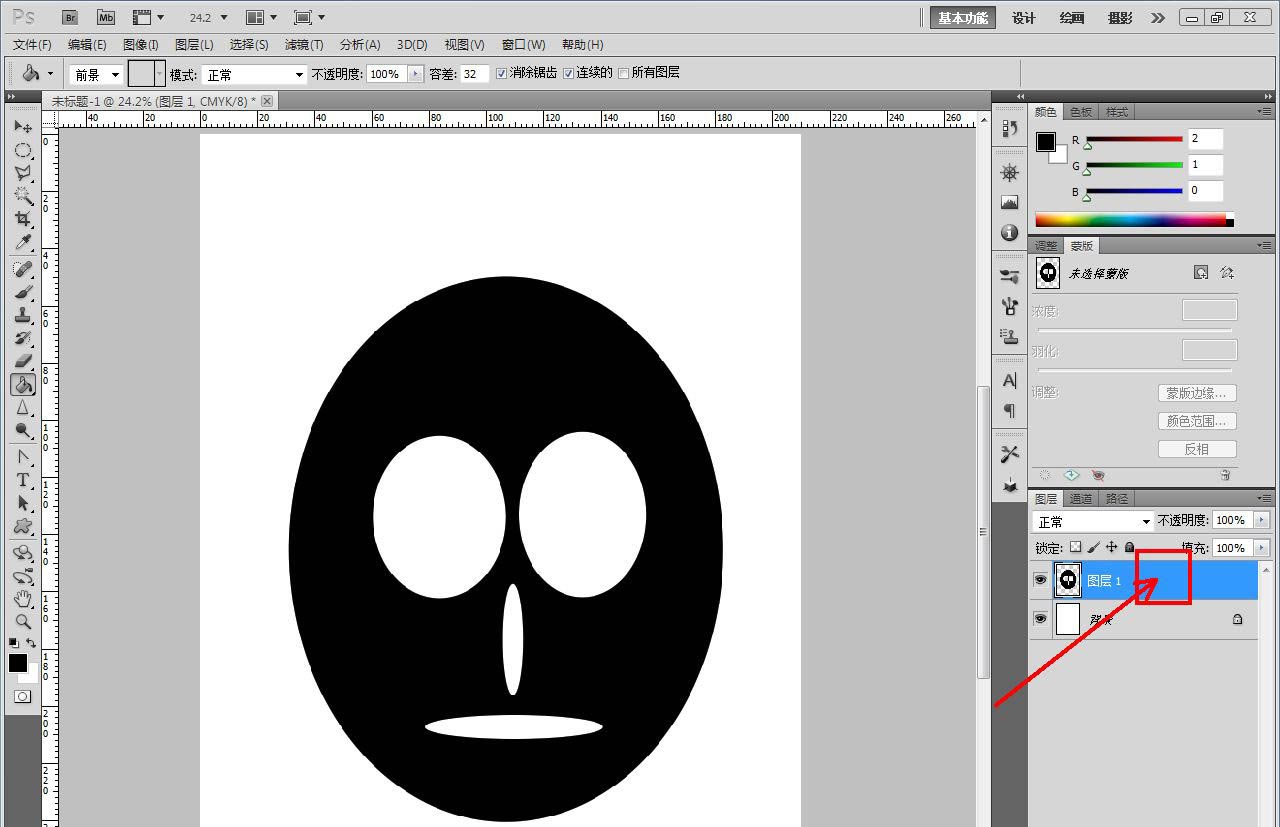Switch to the 调整 tab
Image resolution: width=1280 pixels, height=827 pixels.
(x=1046, y=246)
